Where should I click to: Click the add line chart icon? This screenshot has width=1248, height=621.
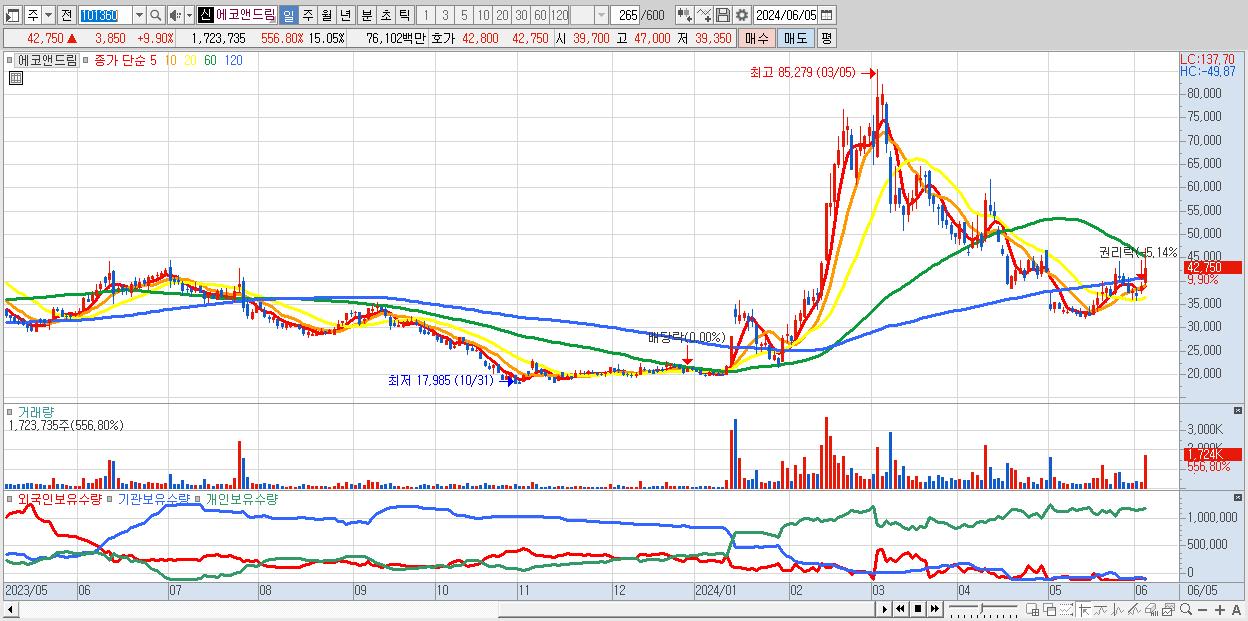pyautogui.click(x=703, y=15)
